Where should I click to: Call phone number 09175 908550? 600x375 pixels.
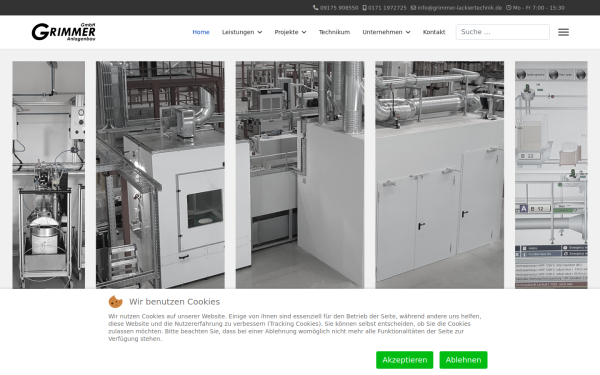339,8
